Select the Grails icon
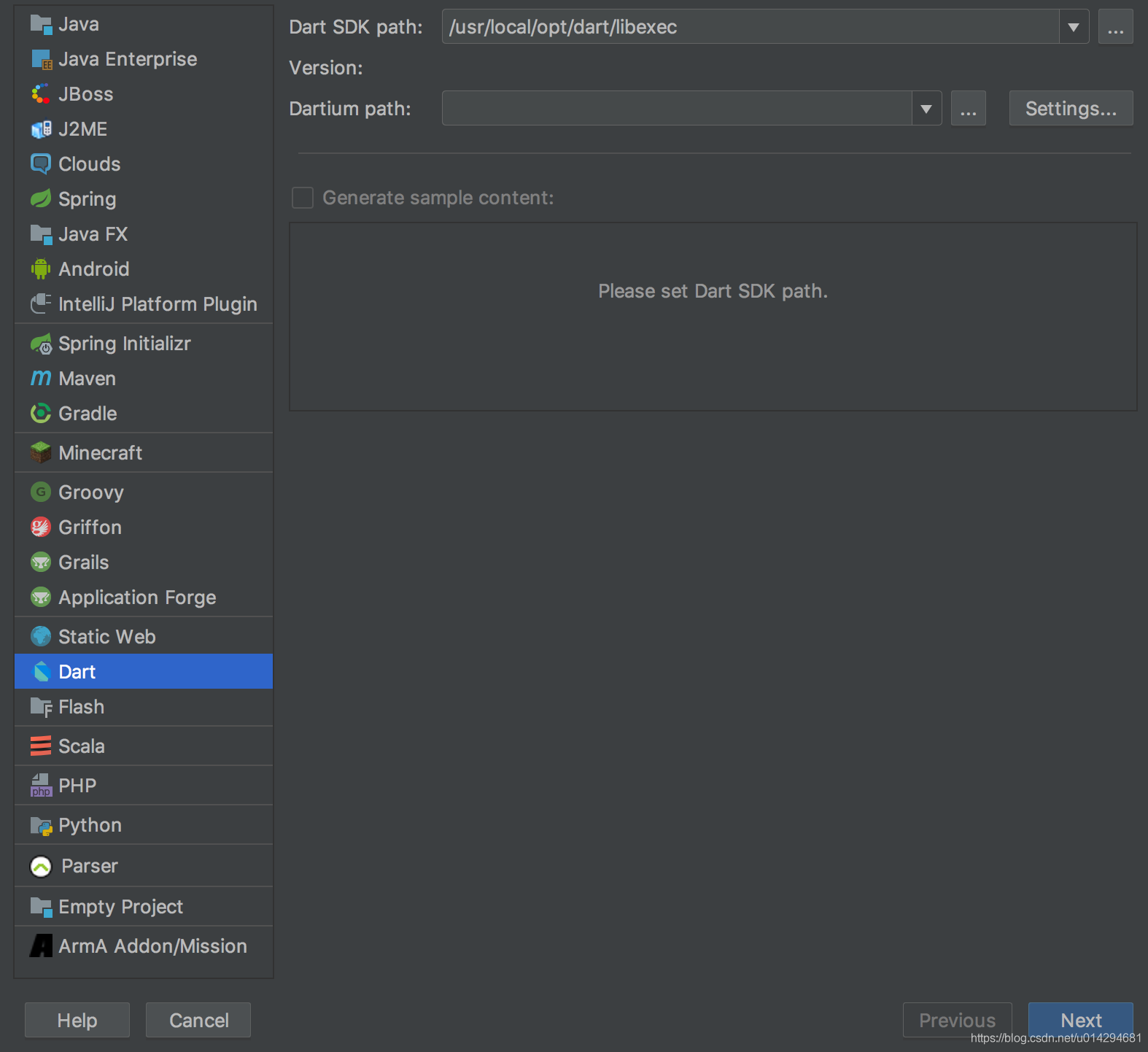The height and width of the screenshot is (1052, 1148). (41, 562)
